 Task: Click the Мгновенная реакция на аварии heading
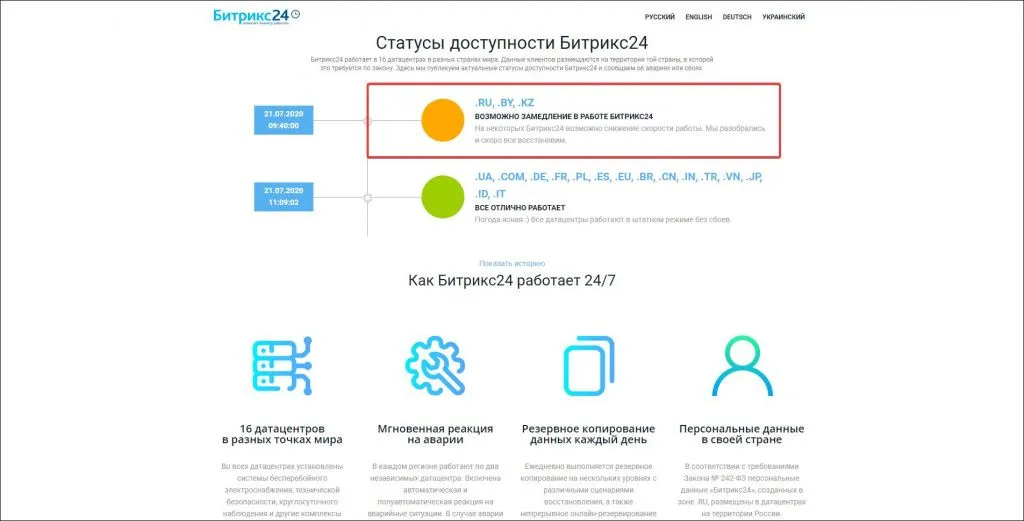coord(435,434)
